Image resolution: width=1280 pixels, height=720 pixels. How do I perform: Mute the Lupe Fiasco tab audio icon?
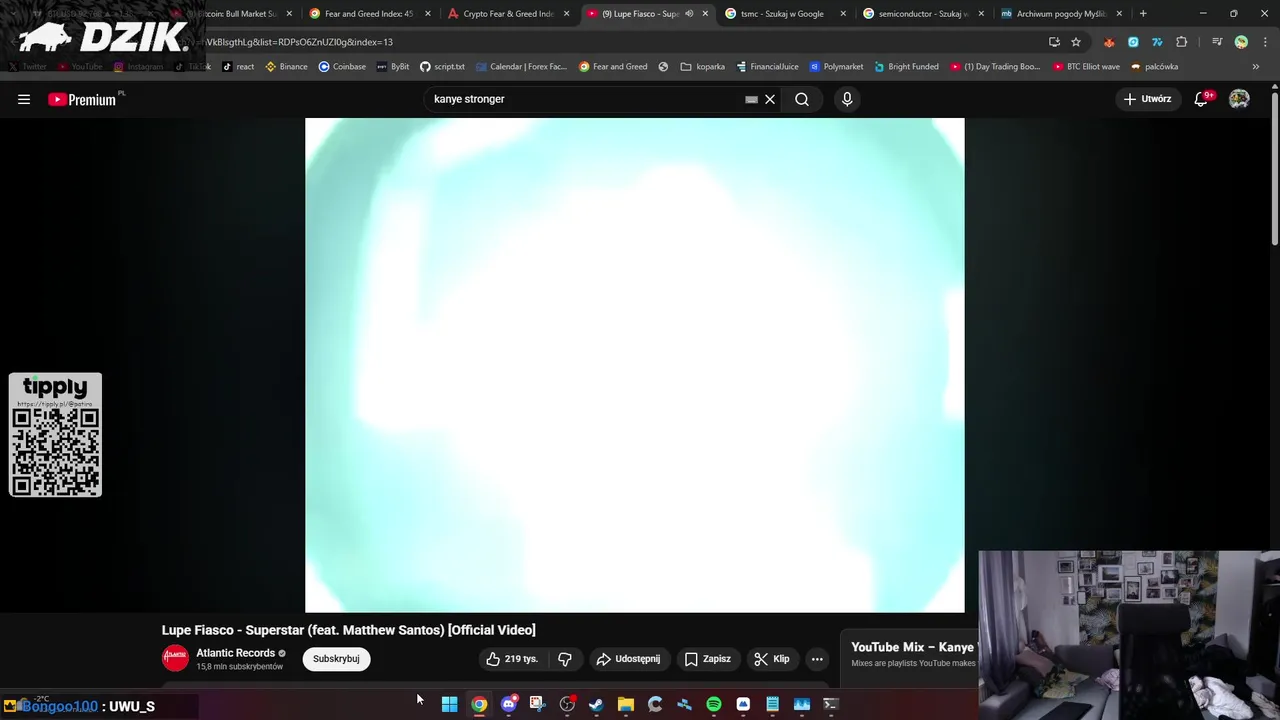coord(689,14)
